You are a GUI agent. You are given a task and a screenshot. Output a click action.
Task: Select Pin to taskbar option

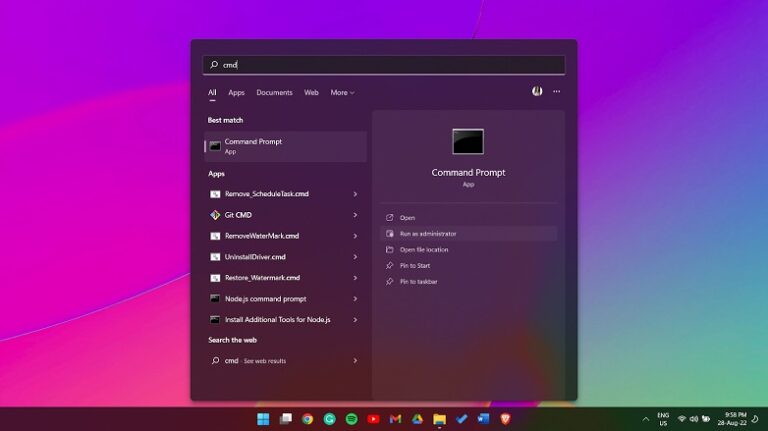418,282
